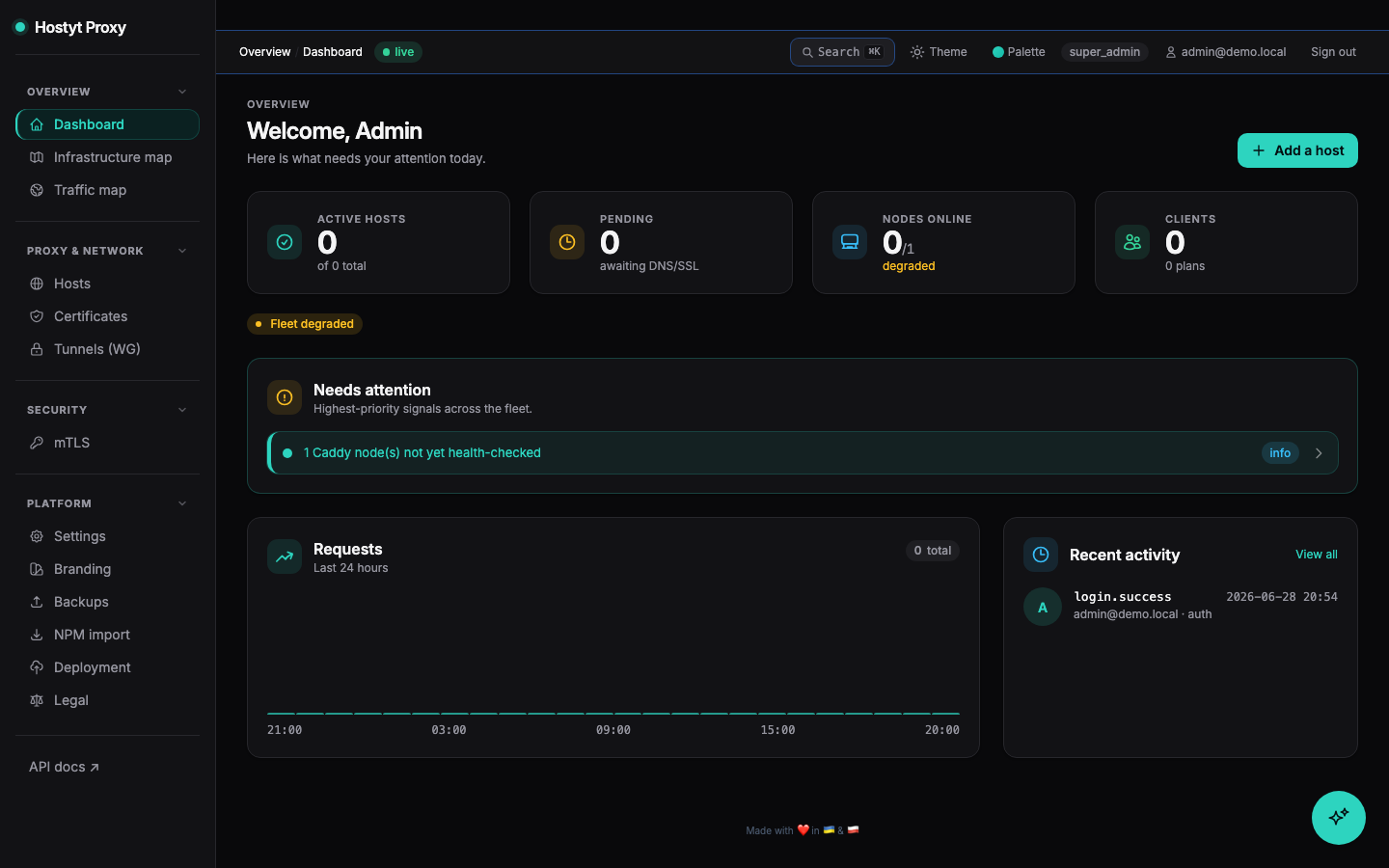Image resolution: width=1389 pixels, height=868 pixels.
Task: Click the admin@demo.local user account
Action: point(1226,52)
